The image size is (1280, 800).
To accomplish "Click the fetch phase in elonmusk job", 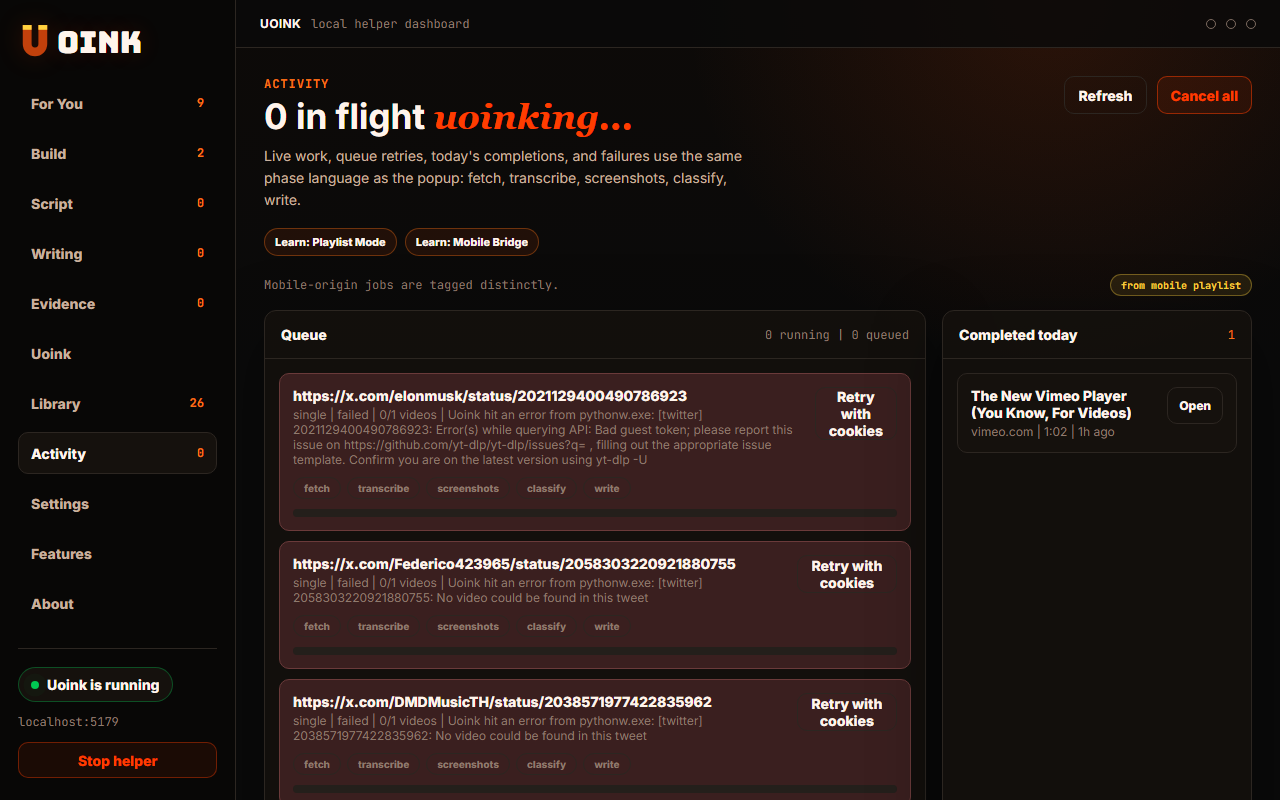I will pos(317,488).
